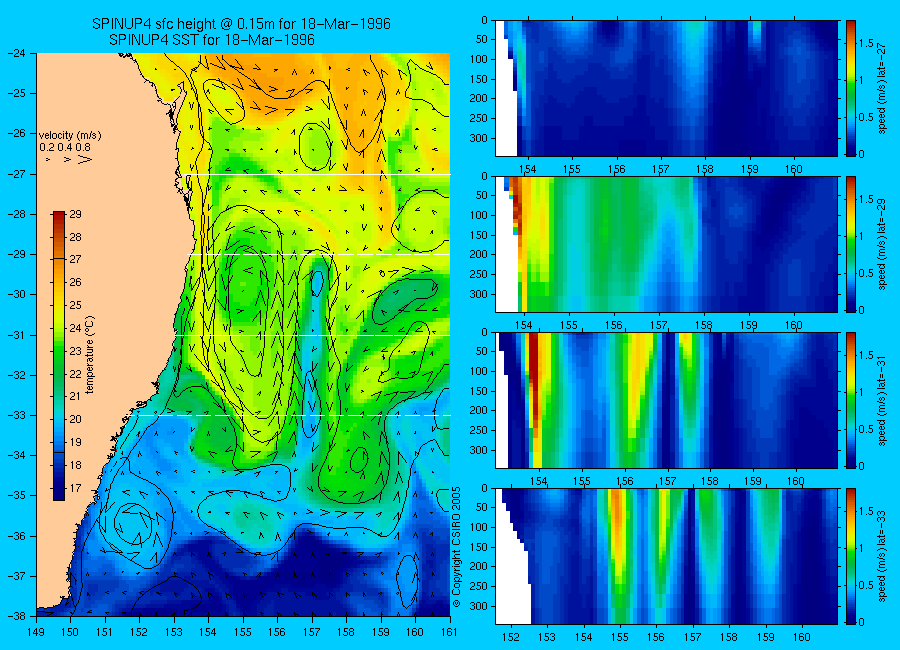900x650 pixels.
Task: Click the "17" value on the temperature scale
Action: click(x=75, y=488)
